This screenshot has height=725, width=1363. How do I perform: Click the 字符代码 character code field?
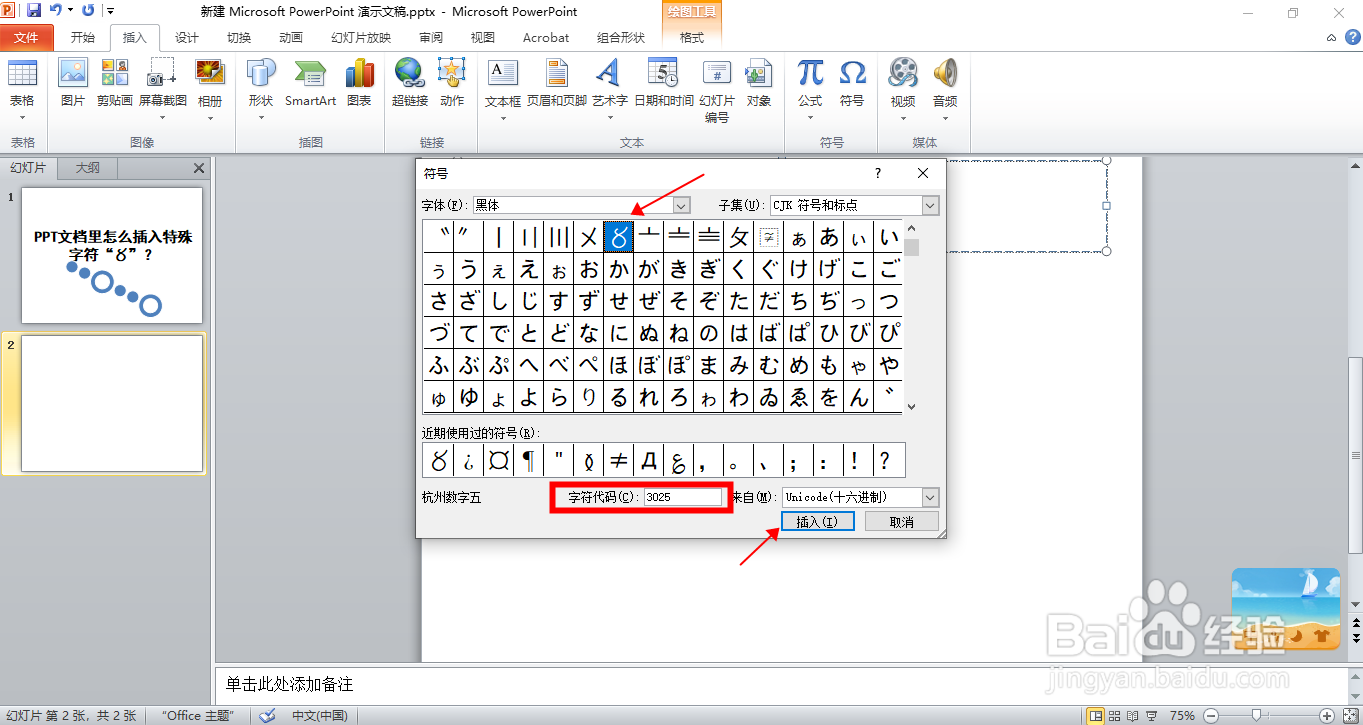[683, 497]
